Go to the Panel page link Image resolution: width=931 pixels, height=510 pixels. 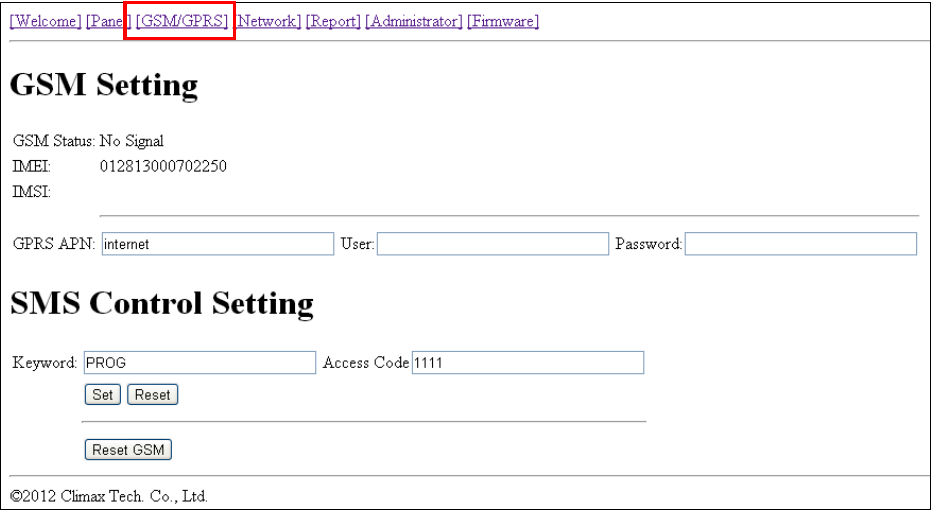(x=109, y=21)
